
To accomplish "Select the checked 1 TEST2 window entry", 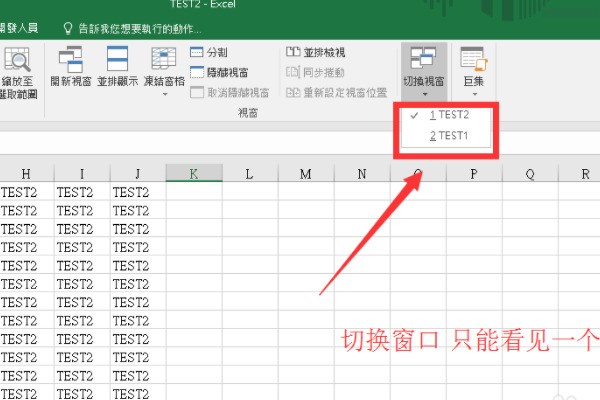I will [448, 116].
